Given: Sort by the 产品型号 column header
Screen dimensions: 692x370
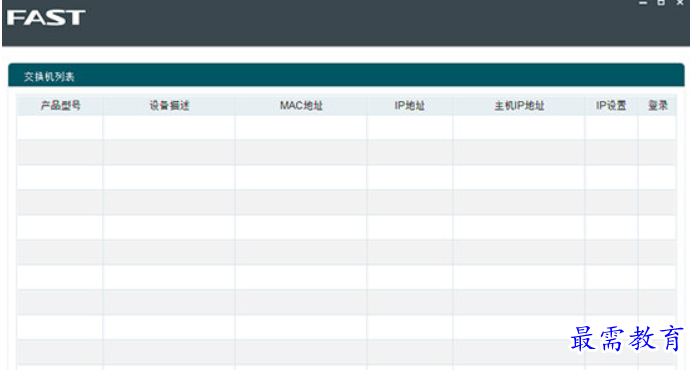Looking at the screenshot, I should (x=60, y=106).
